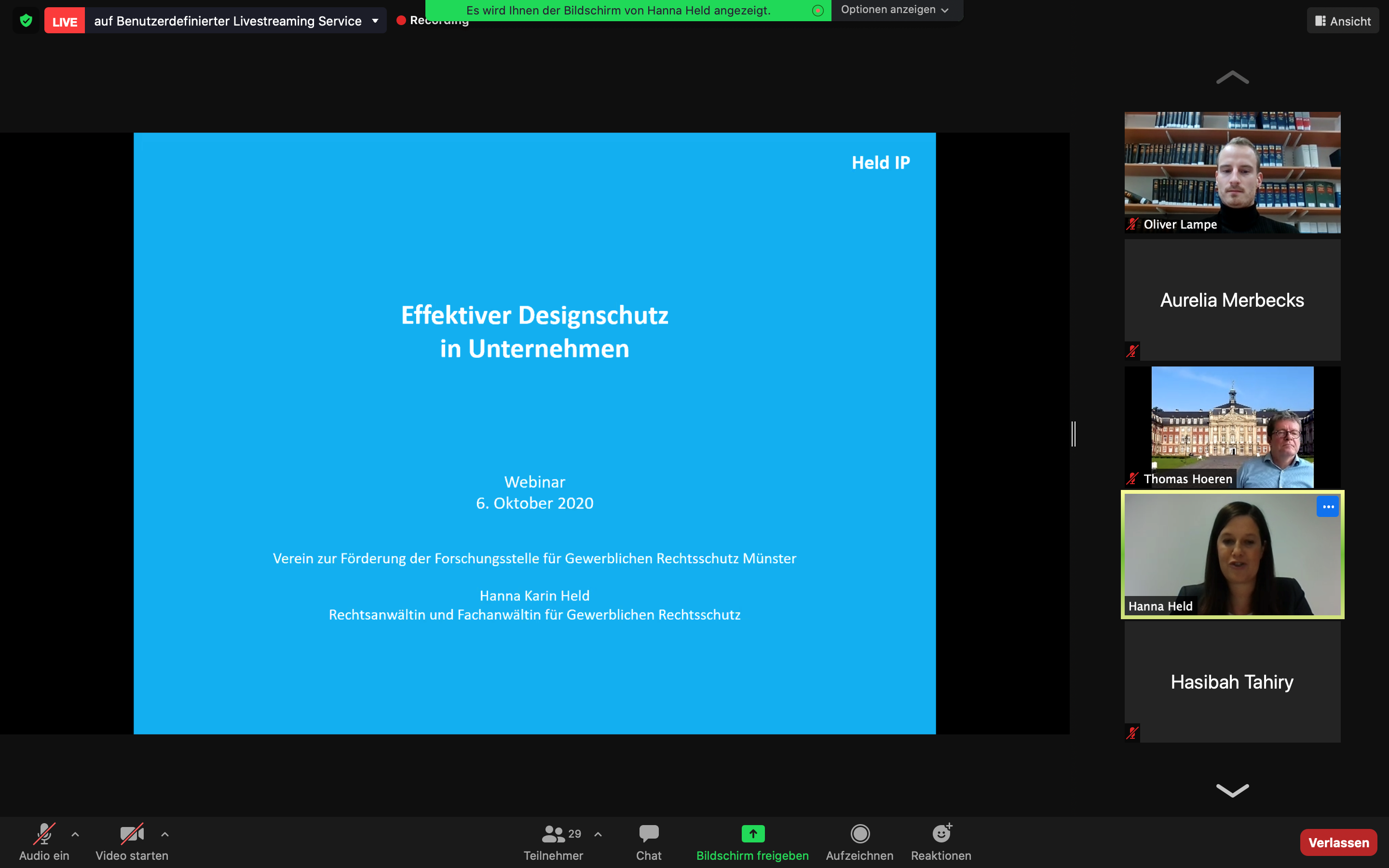The height and width of the screenshot is (868, 1389).
Task: Expand audio options arrow next to microphone
Action: [75, 834]
